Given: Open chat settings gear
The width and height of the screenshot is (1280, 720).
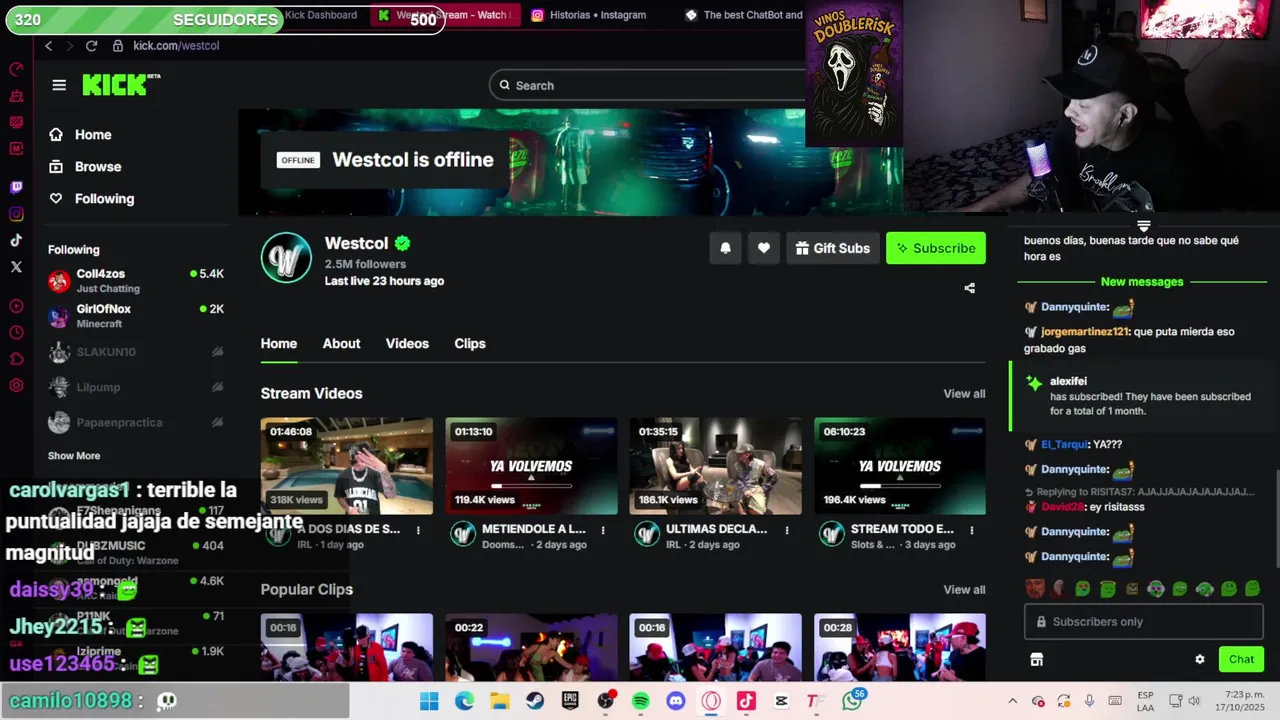Looking at the screenshot, I should tap(1200, 659).
